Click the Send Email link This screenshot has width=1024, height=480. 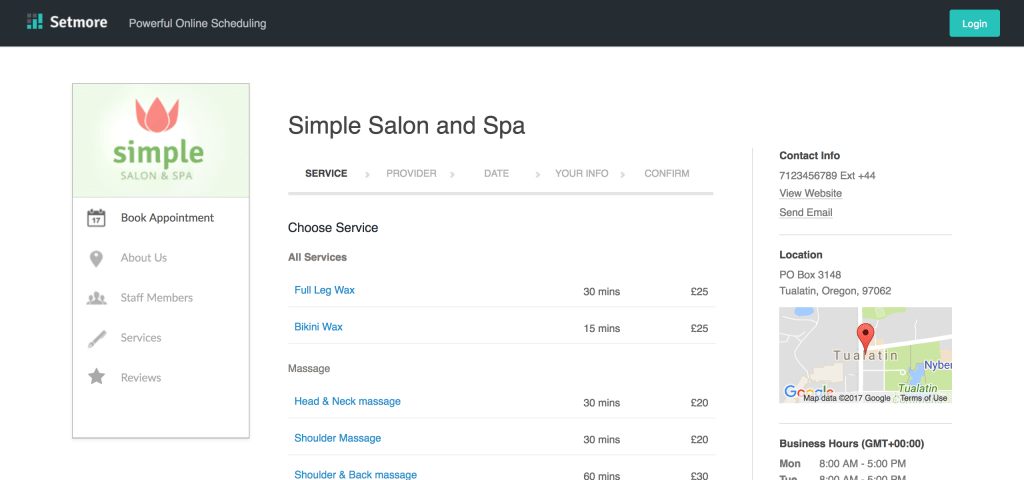[x=806, y=213]
